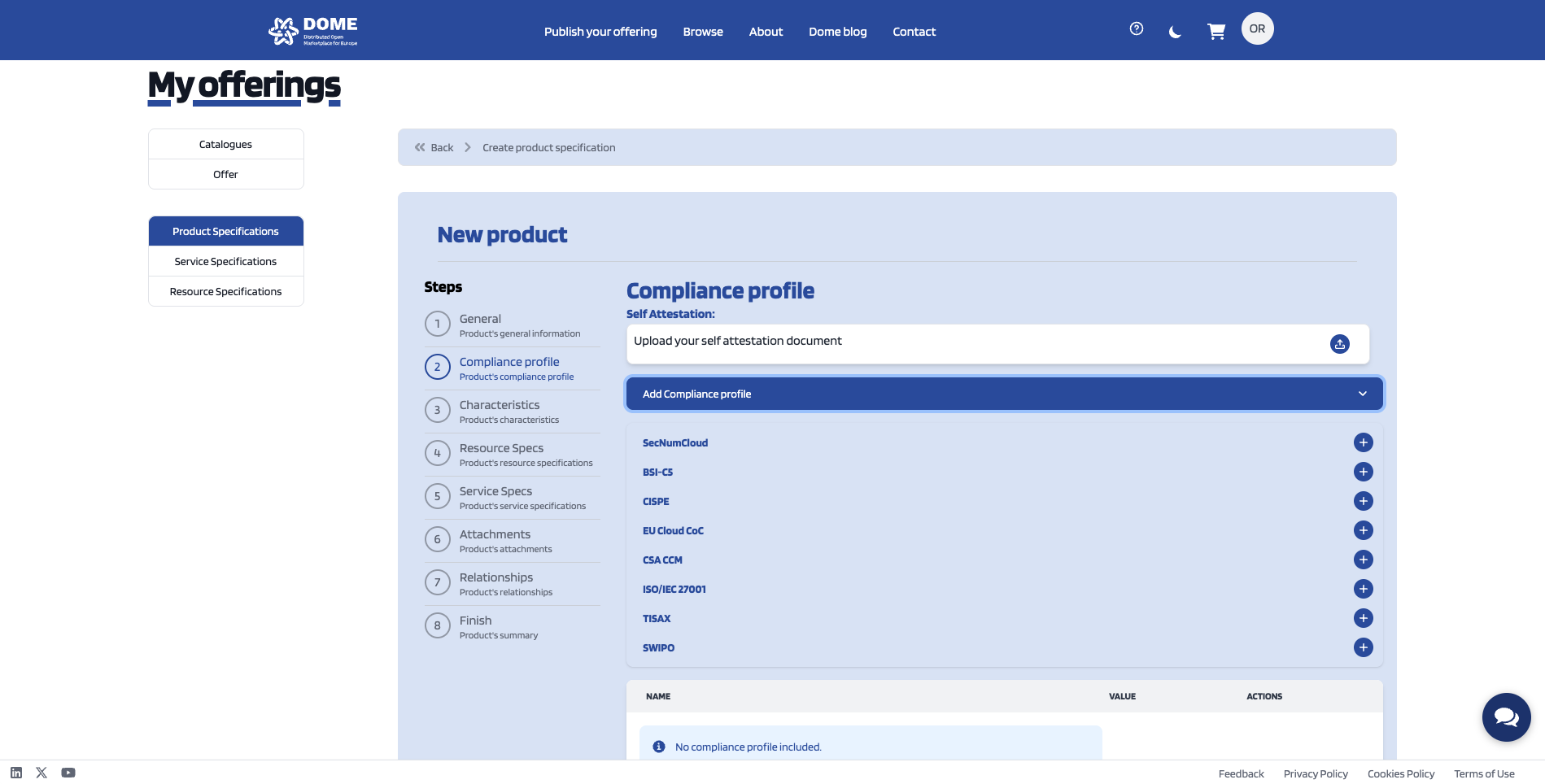Open the YouTube footer icon

click(68, 773)
